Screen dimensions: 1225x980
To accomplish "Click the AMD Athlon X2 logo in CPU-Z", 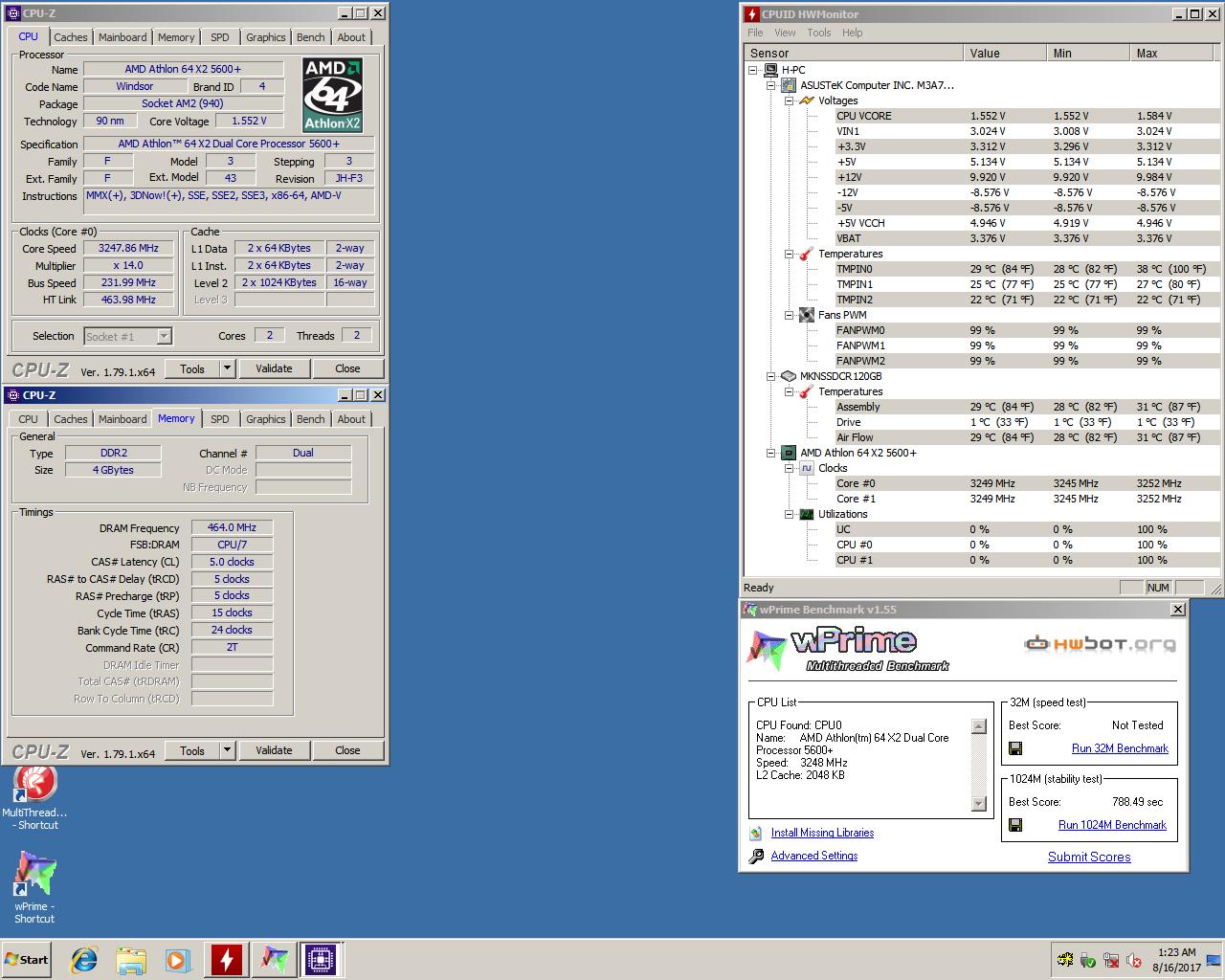I will [332, 95].
